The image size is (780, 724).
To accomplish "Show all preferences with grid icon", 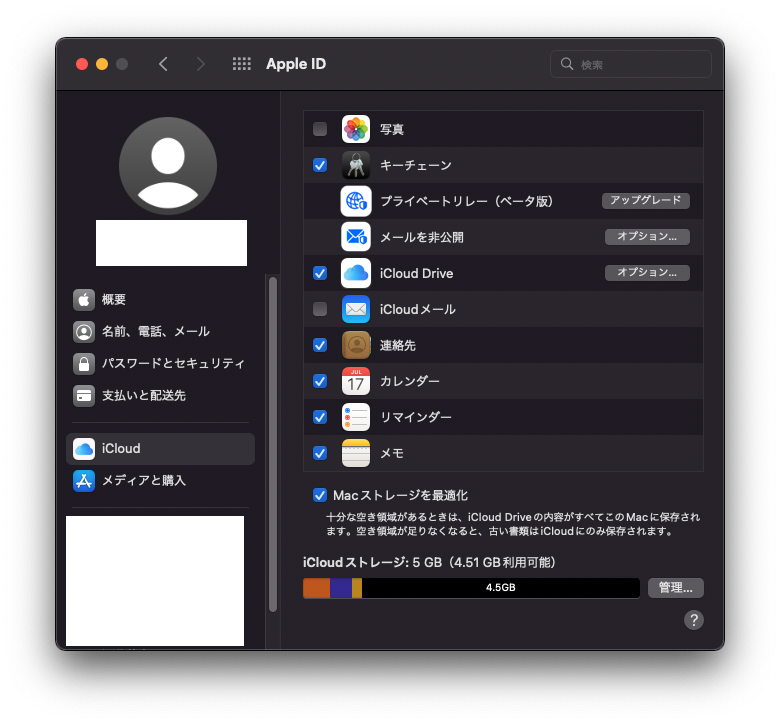I will 242,64.
